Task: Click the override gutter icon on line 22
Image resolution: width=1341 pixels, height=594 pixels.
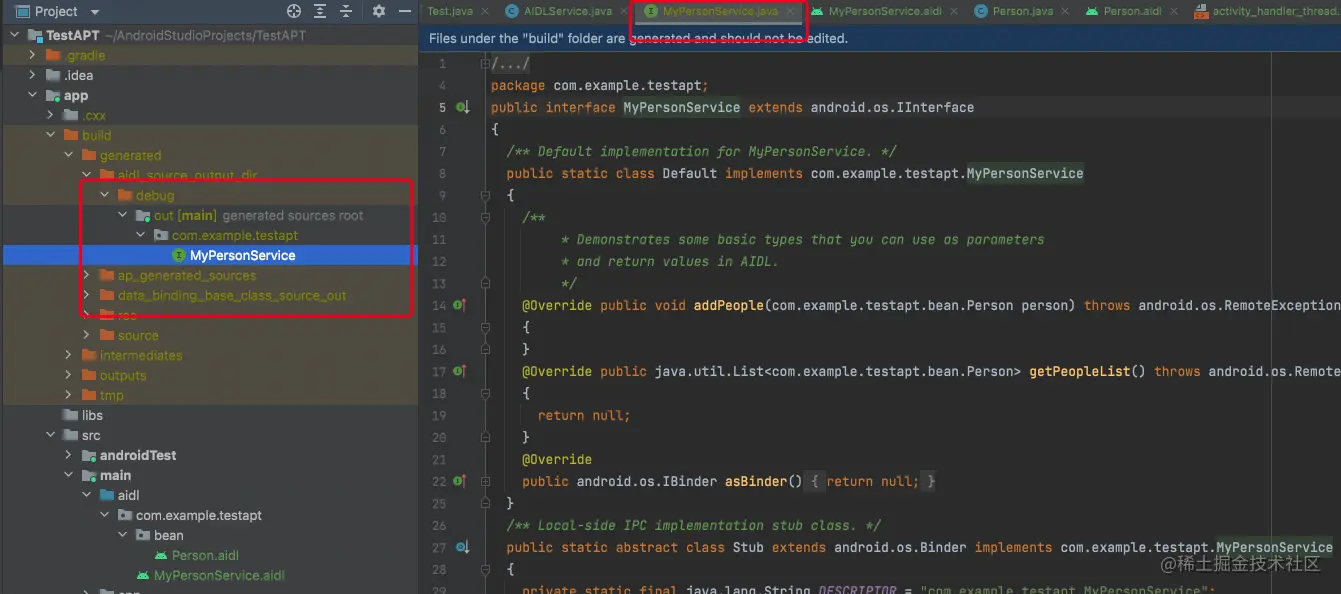Action: click(x=460, y=481)
